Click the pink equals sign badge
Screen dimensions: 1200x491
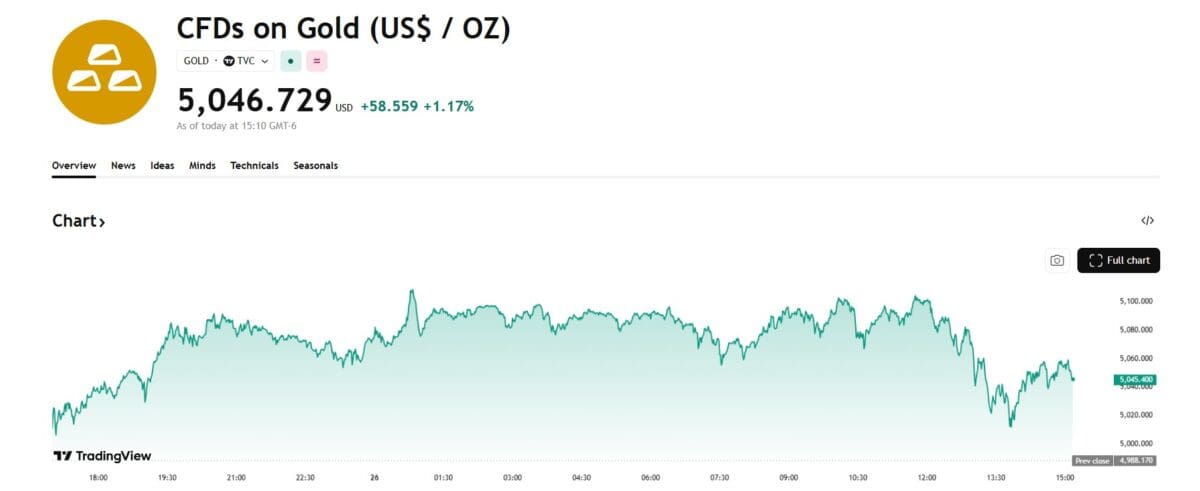pos(317,61)
